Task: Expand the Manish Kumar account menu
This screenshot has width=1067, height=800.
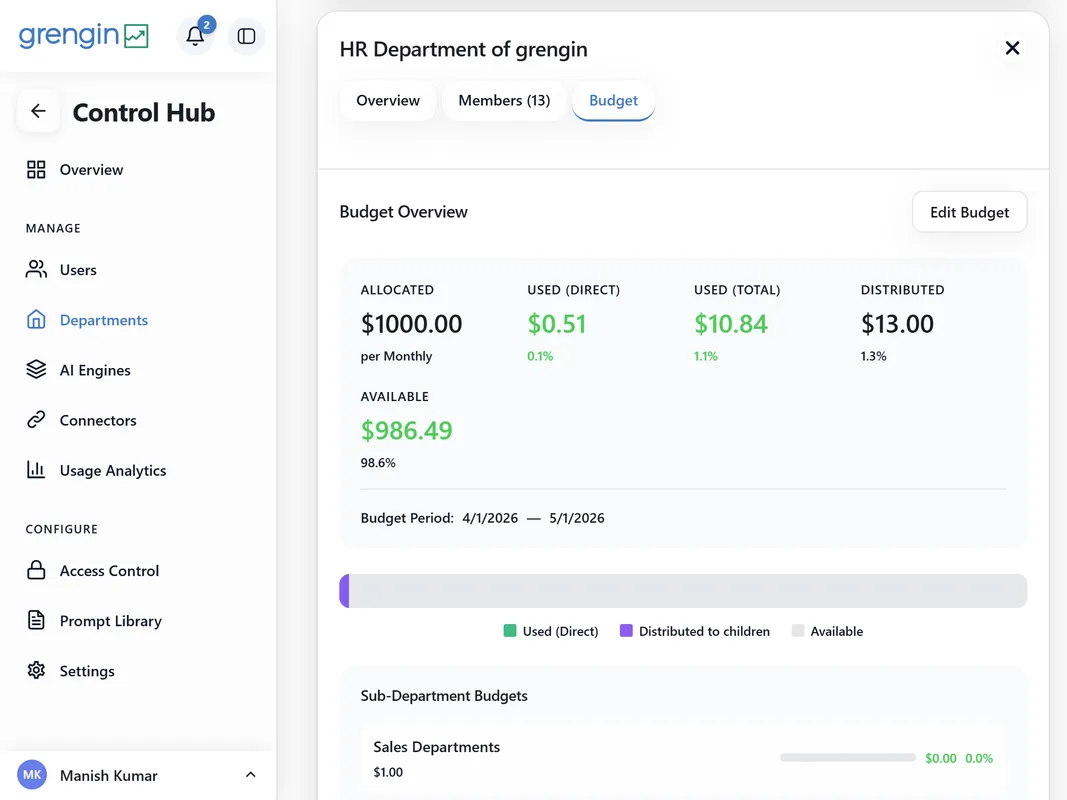Action: click(x=250, y=775)
